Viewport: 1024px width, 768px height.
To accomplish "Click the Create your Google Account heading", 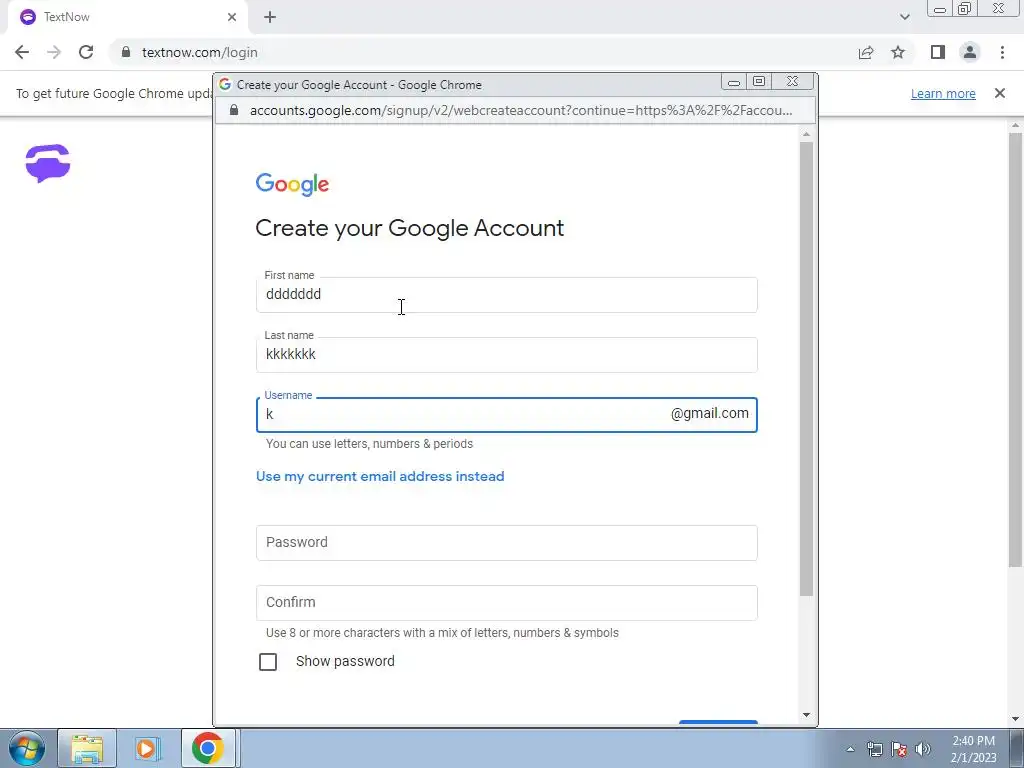I will tap(409, 228).
